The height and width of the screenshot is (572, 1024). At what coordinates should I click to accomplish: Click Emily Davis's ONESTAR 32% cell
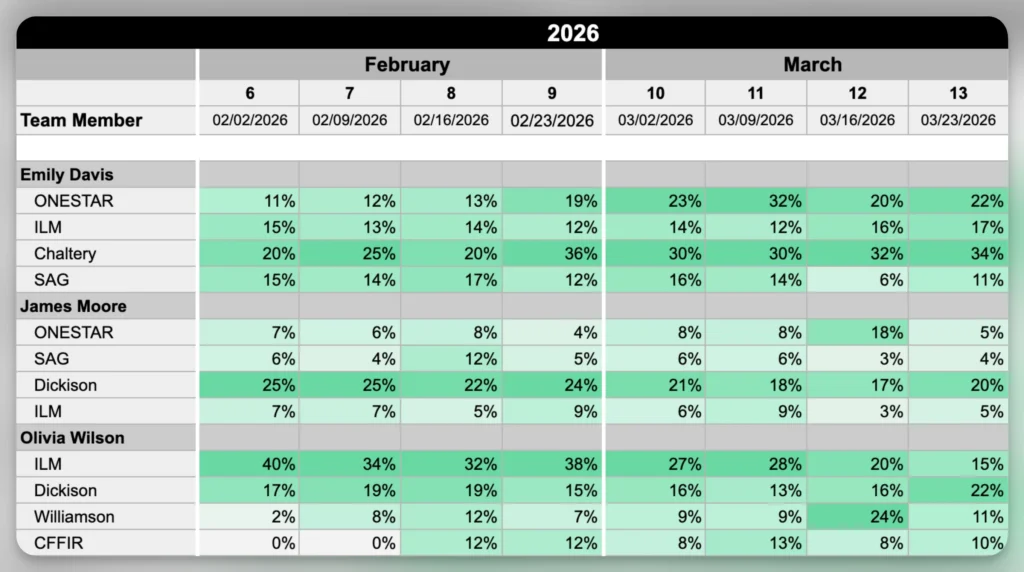756,200
